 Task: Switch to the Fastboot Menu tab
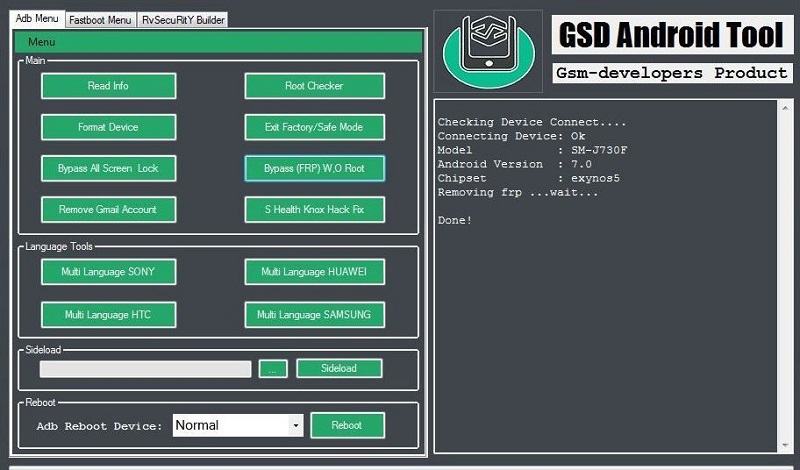click(x=101, y=19)
